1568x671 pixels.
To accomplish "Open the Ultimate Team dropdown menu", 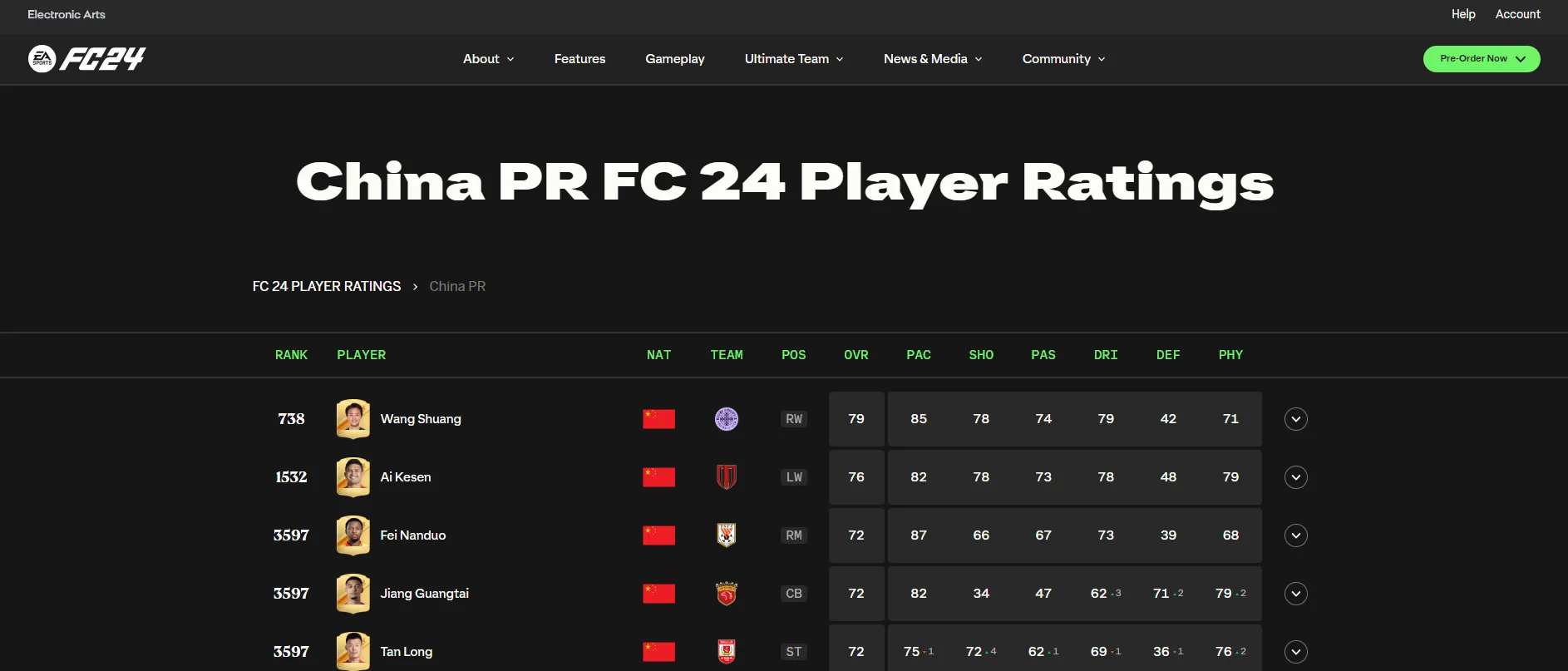I will click(794, 59).
